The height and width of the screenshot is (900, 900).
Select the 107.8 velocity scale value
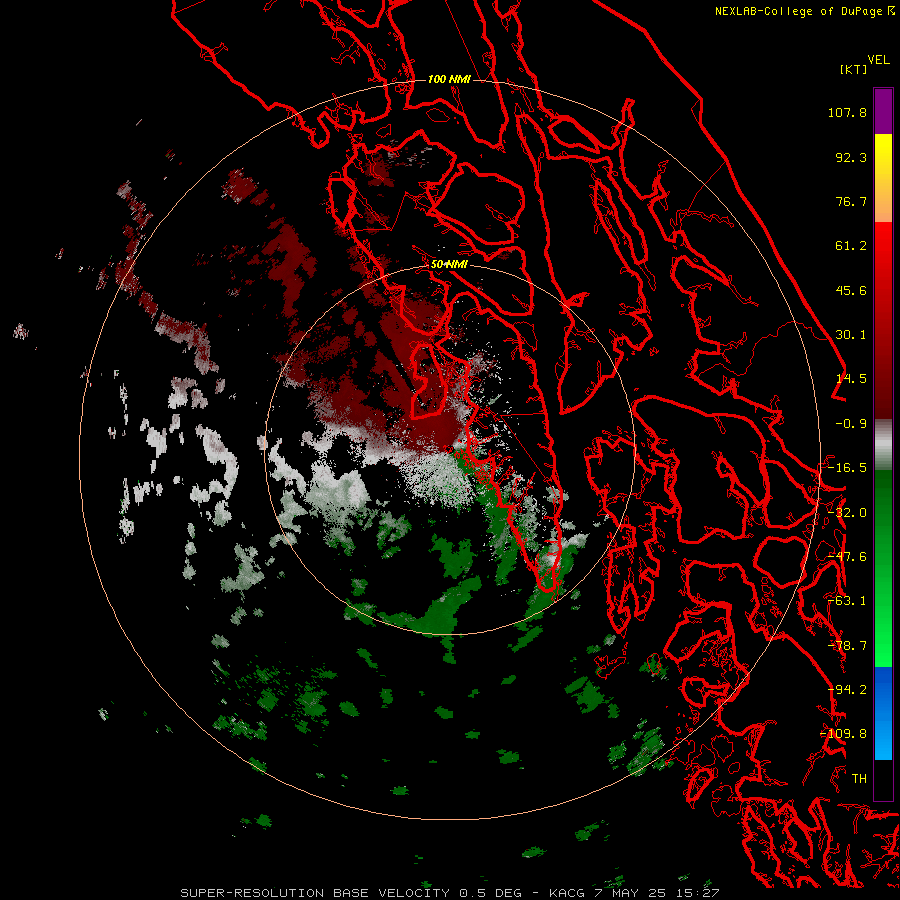point(847,112)
